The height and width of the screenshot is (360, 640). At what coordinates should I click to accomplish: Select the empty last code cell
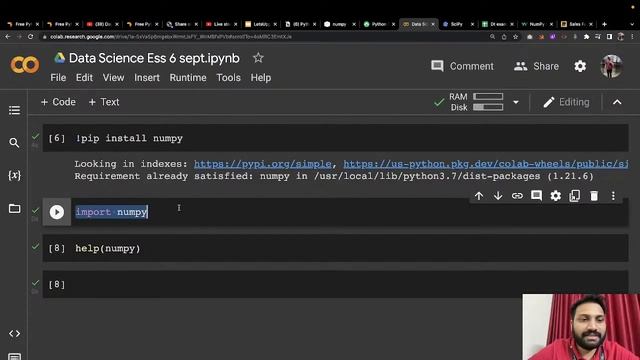(335, 284)
